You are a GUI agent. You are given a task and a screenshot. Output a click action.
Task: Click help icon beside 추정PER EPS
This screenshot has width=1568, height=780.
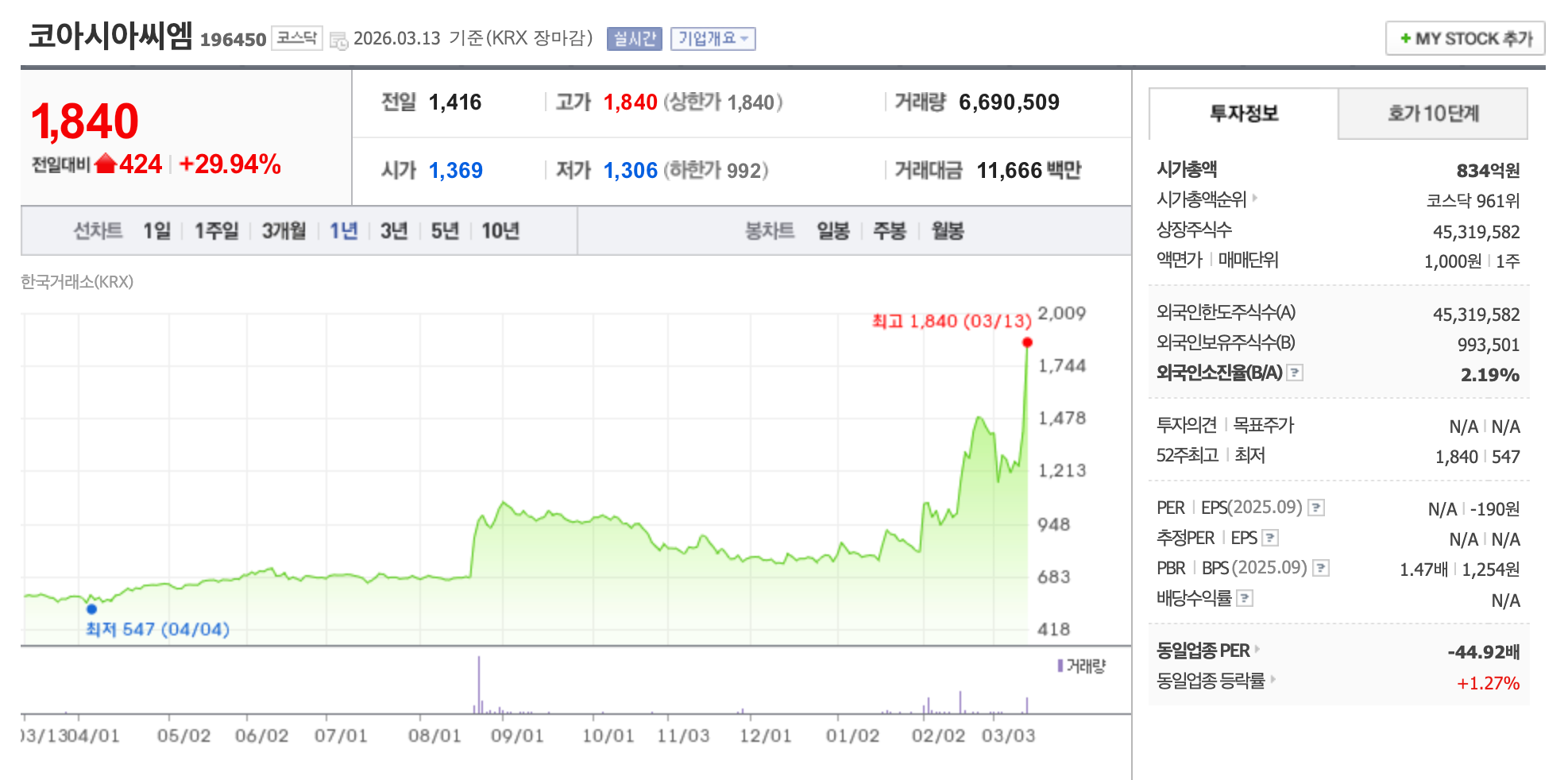point(1270,538)
